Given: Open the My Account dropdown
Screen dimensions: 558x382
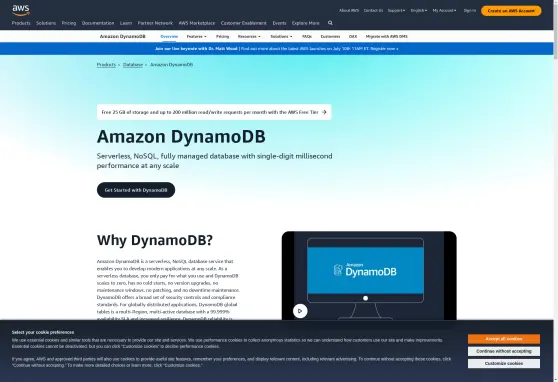Looking at the screenshot, I should click(x=444, y=11).
